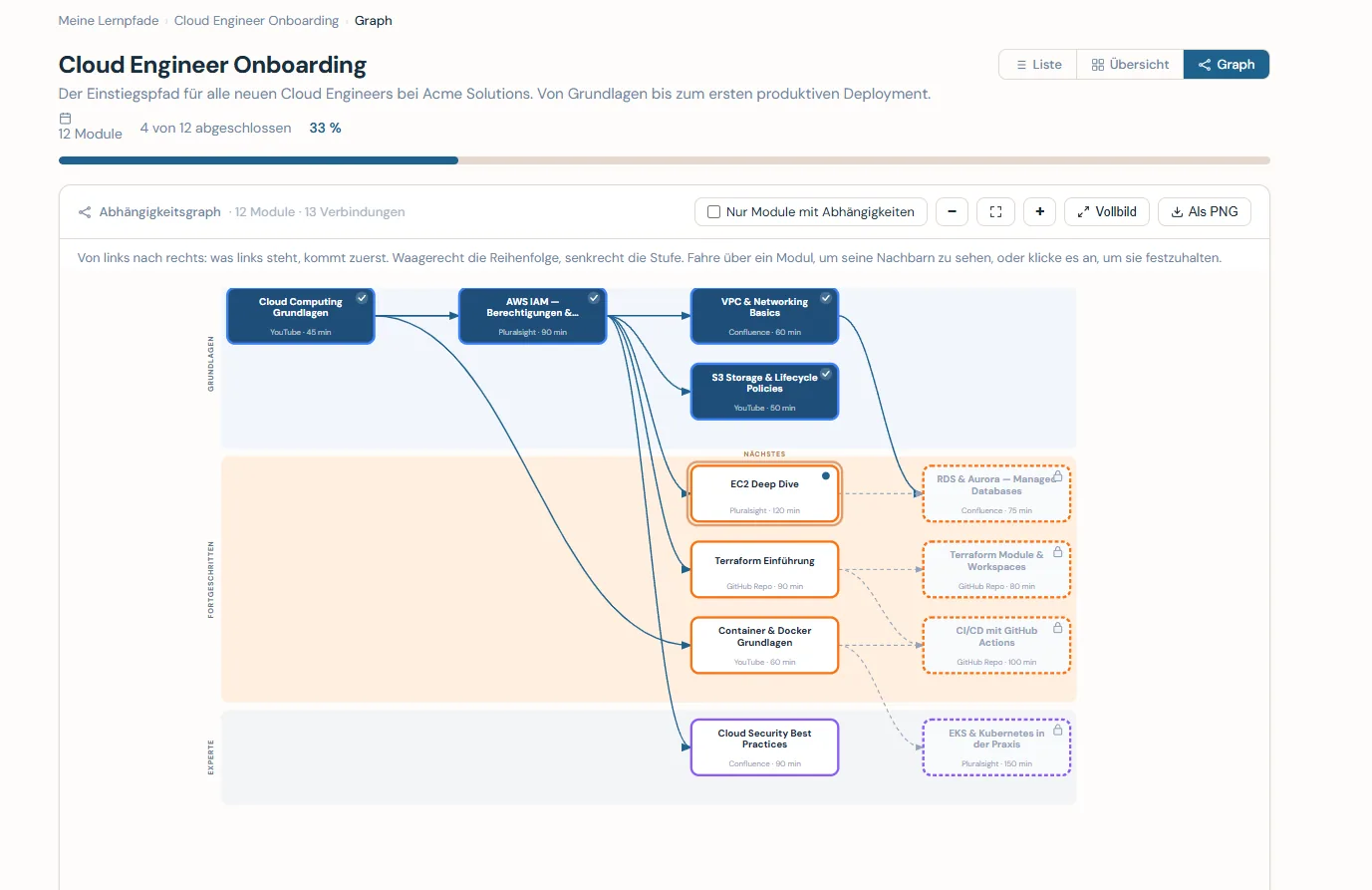
Task: Open Cloud Engineer Onboarding breadcrumb link
Action: pyautogui.click(x=256, y=20)
